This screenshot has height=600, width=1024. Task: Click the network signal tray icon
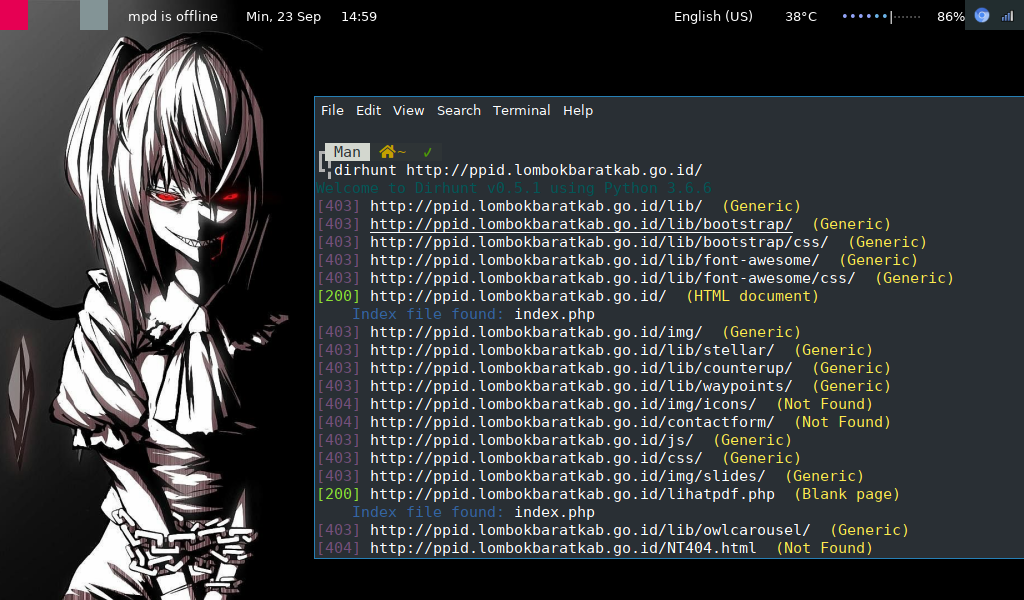pyautogui.click(x=1007, y=16)
